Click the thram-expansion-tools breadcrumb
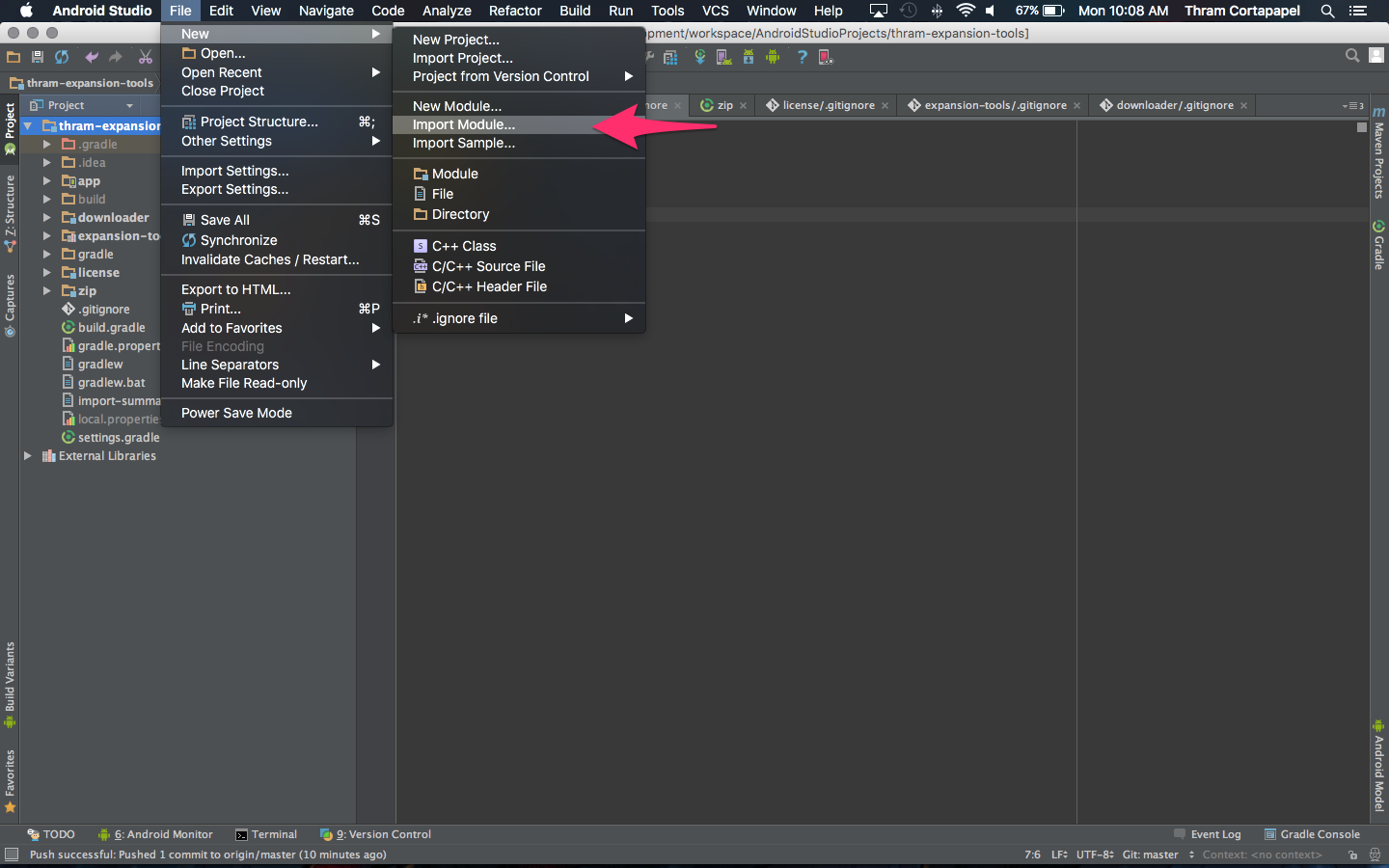Viewport: 1389px width, 868px height. (82, 83)
